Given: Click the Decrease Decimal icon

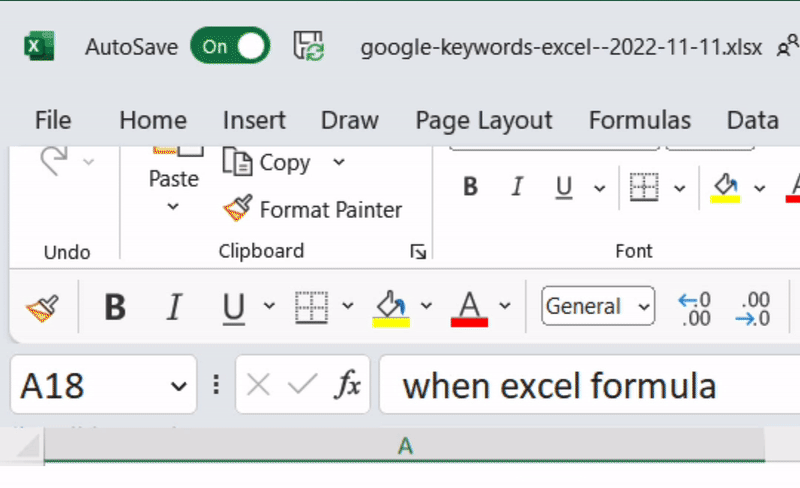Looking at the screenshot, I should point(753,308).
